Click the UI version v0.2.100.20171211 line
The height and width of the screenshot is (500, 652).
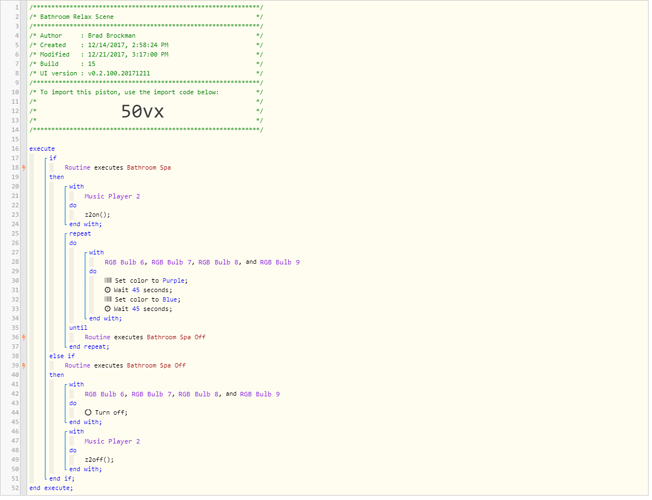[146, 74]
